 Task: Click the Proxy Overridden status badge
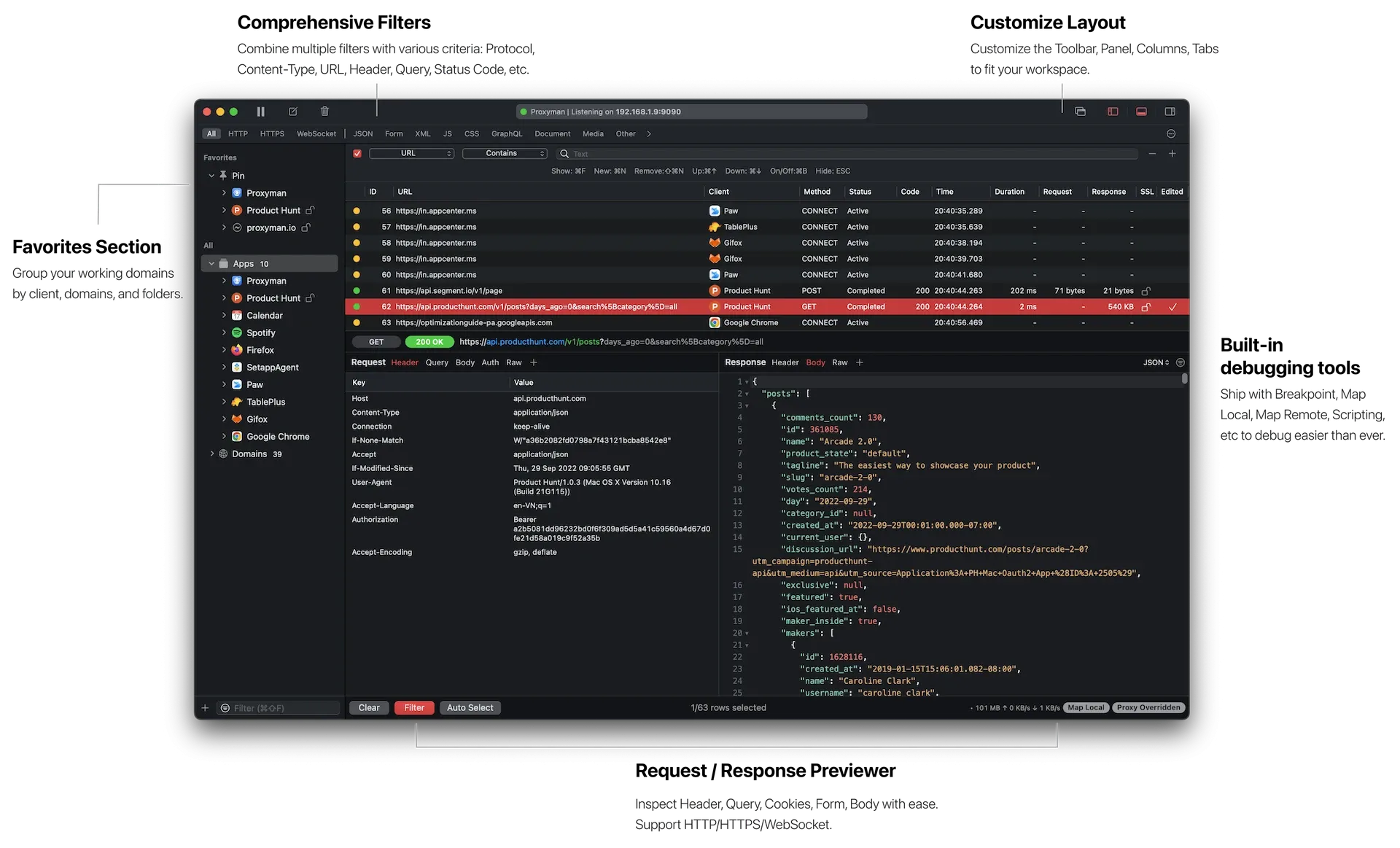click(x=1148, y=708)
